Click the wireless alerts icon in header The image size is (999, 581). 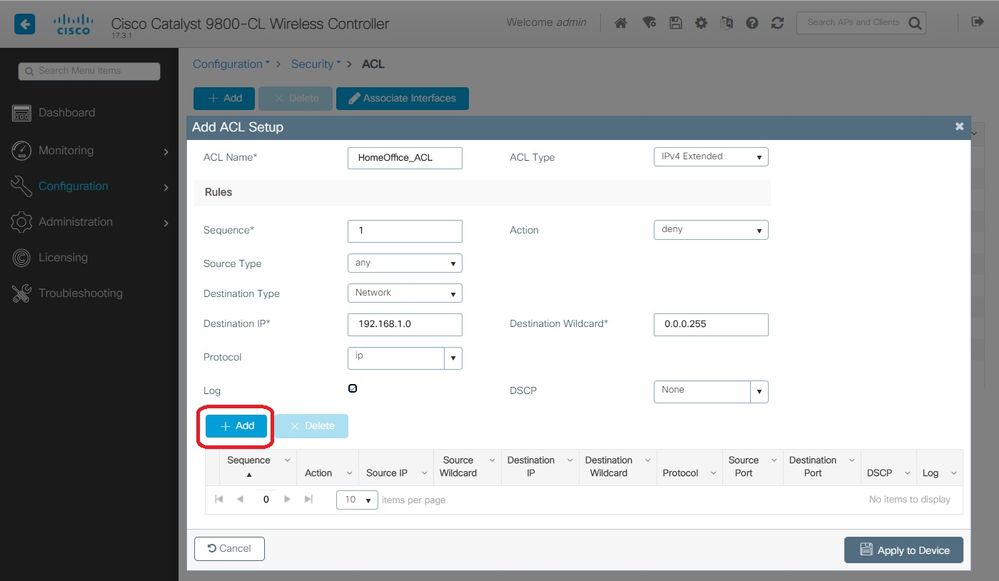pyautogui.click(x=649, y=23)
